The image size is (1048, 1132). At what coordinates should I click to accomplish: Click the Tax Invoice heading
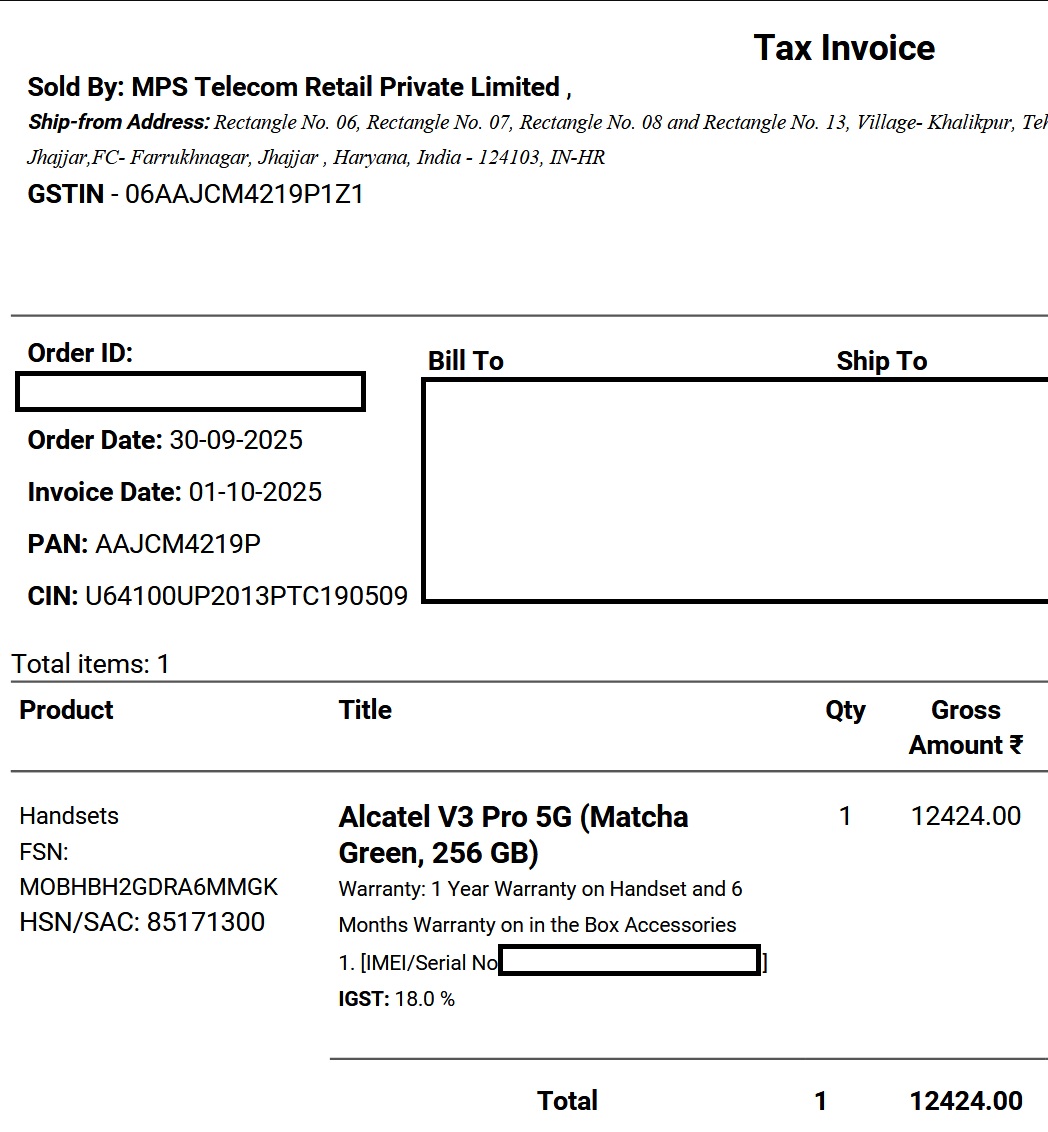coord(844,48)
